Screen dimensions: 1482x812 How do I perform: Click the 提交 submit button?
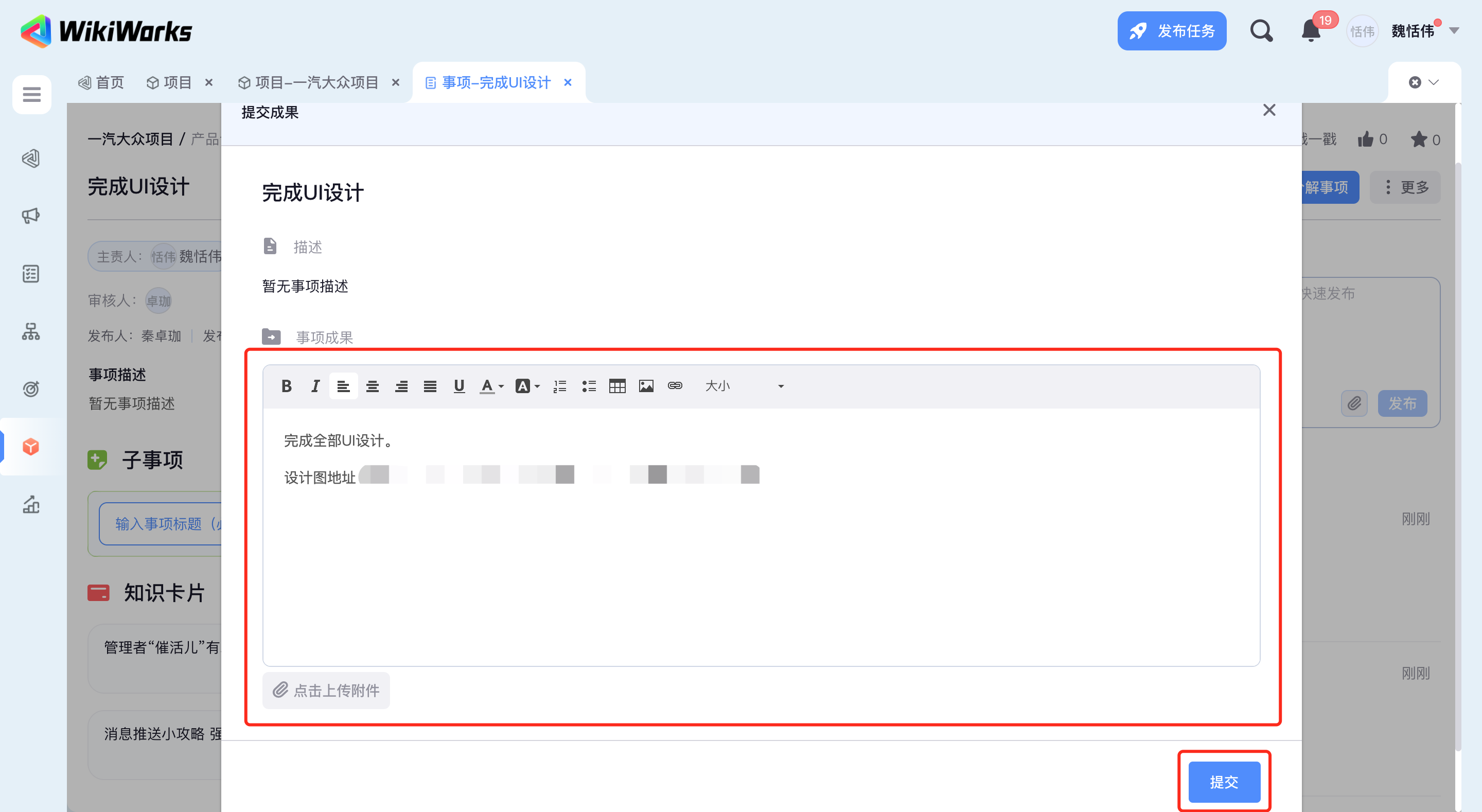(x=1224, y=782)
